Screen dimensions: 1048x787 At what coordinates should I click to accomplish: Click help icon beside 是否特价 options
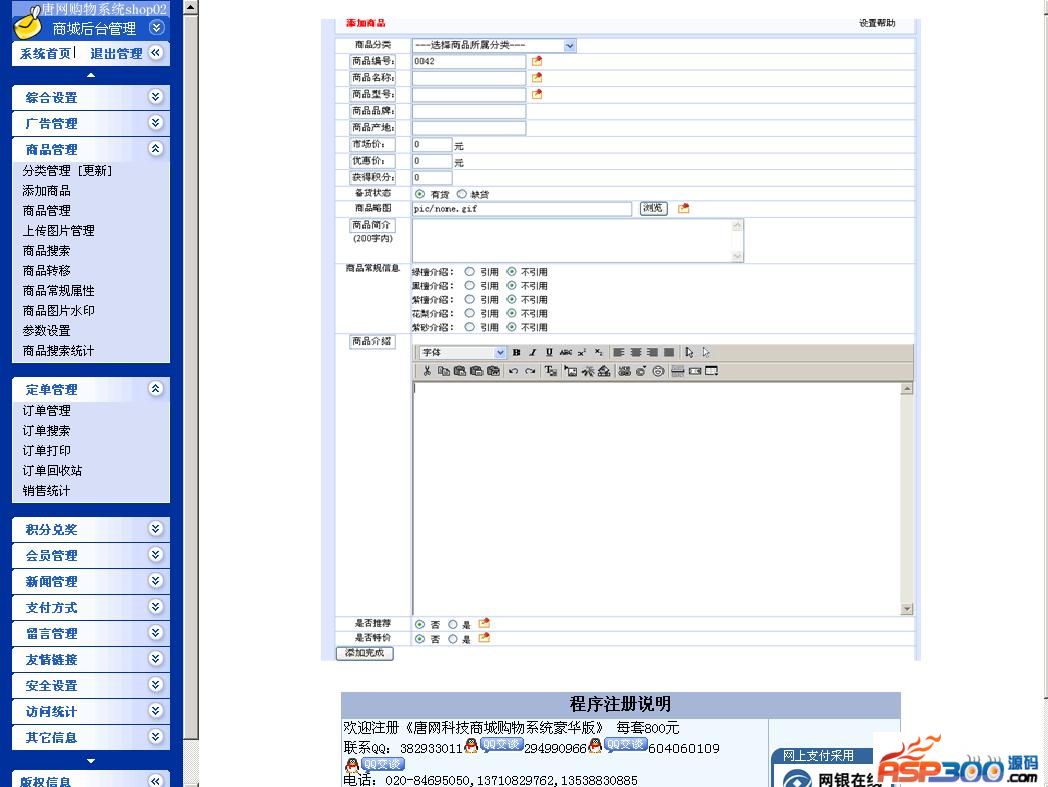[485, 638]
